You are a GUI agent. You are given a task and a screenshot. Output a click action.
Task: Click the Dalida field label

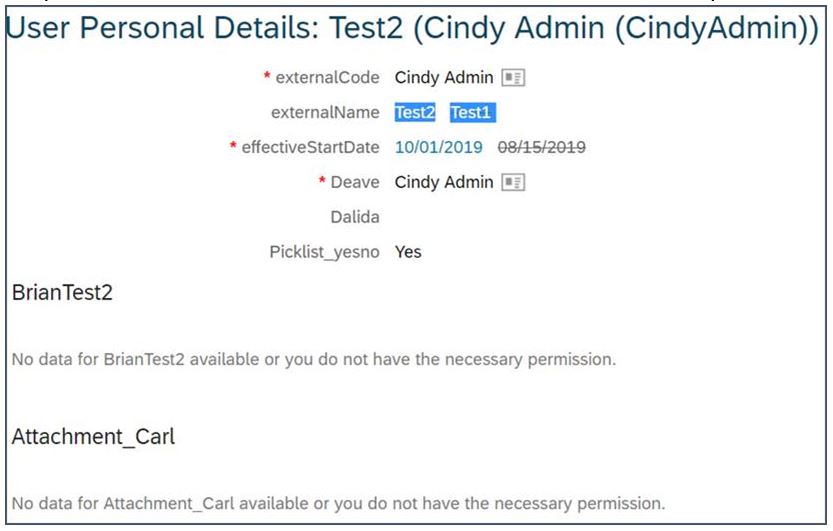click(355, 217)
